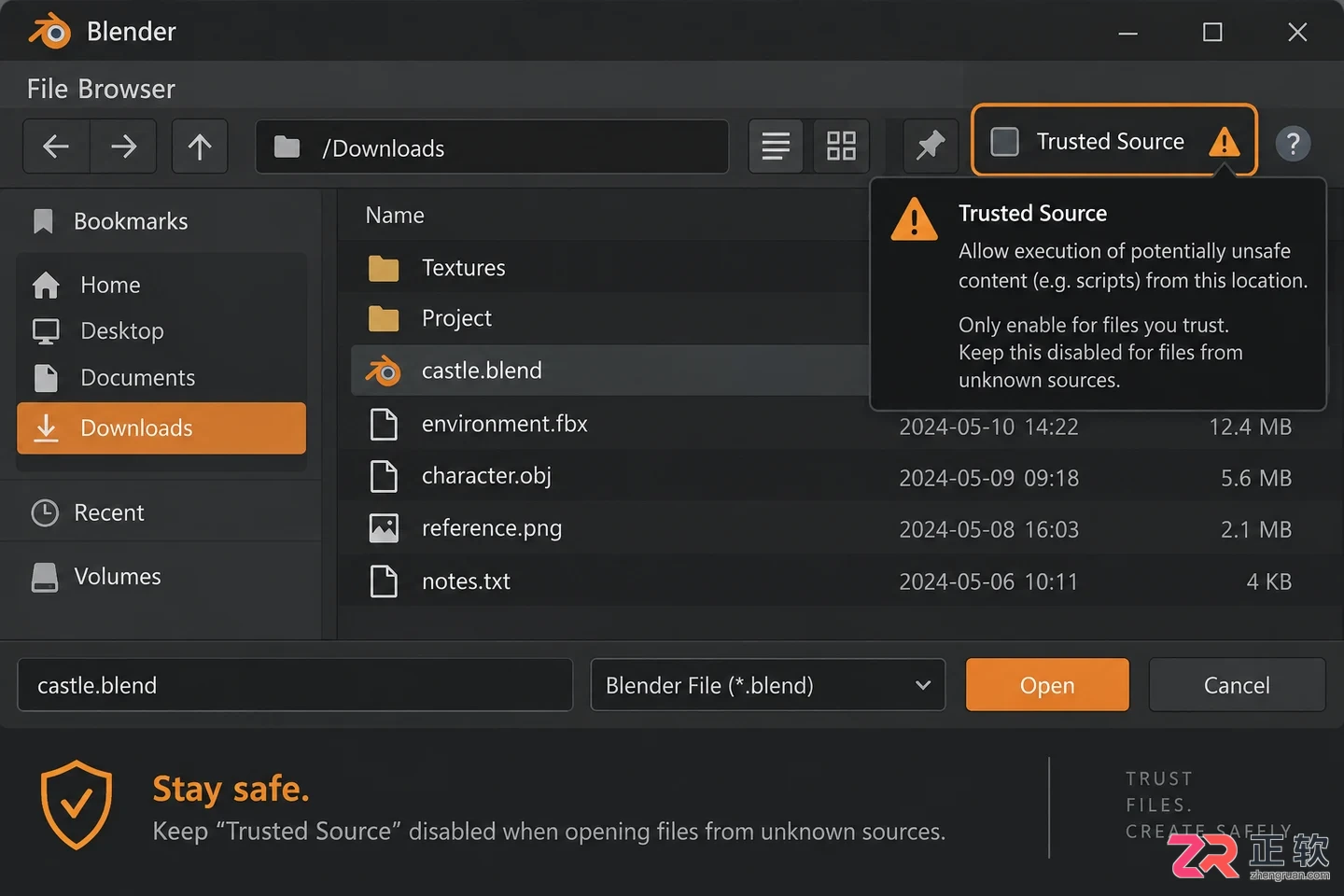The height and width of the screenshot is (896, 1344).
Task: Click the Open button
Action: click(x=1047, y=685)
